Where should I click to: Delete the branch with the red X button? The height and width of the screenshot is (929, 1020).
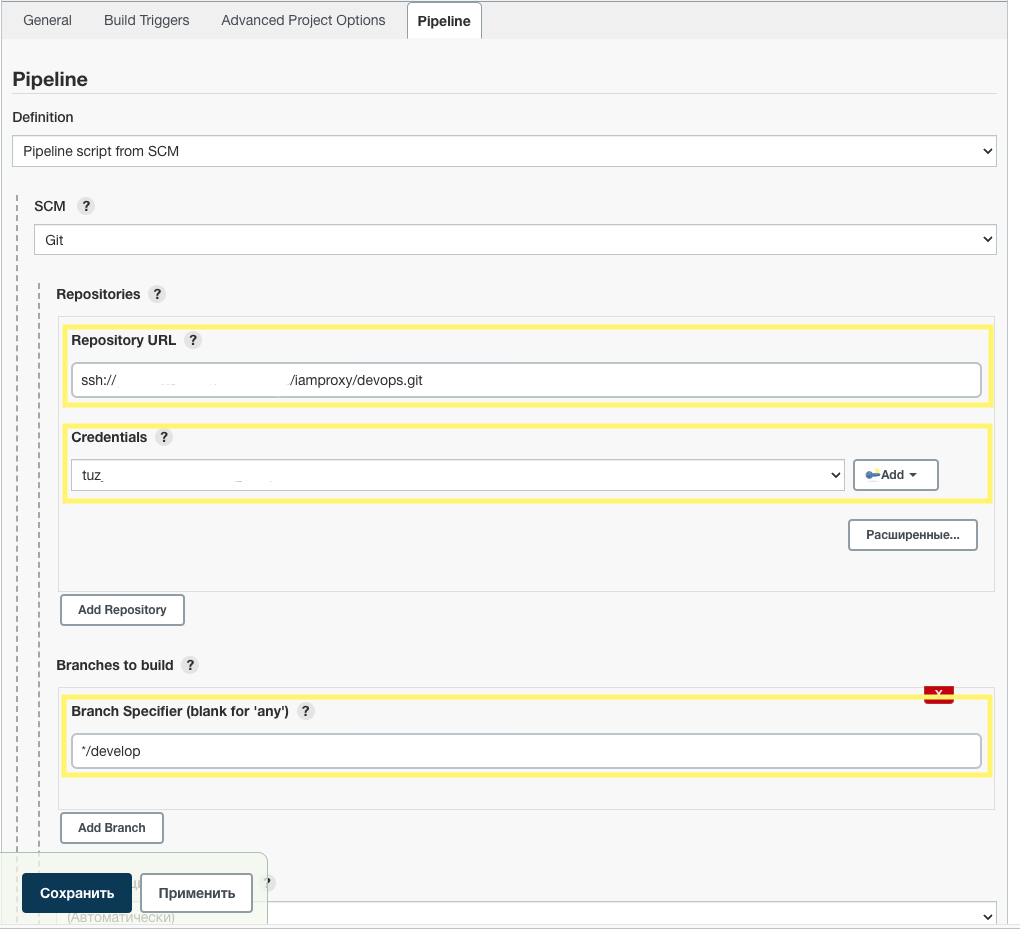click(x=938, y=695)
